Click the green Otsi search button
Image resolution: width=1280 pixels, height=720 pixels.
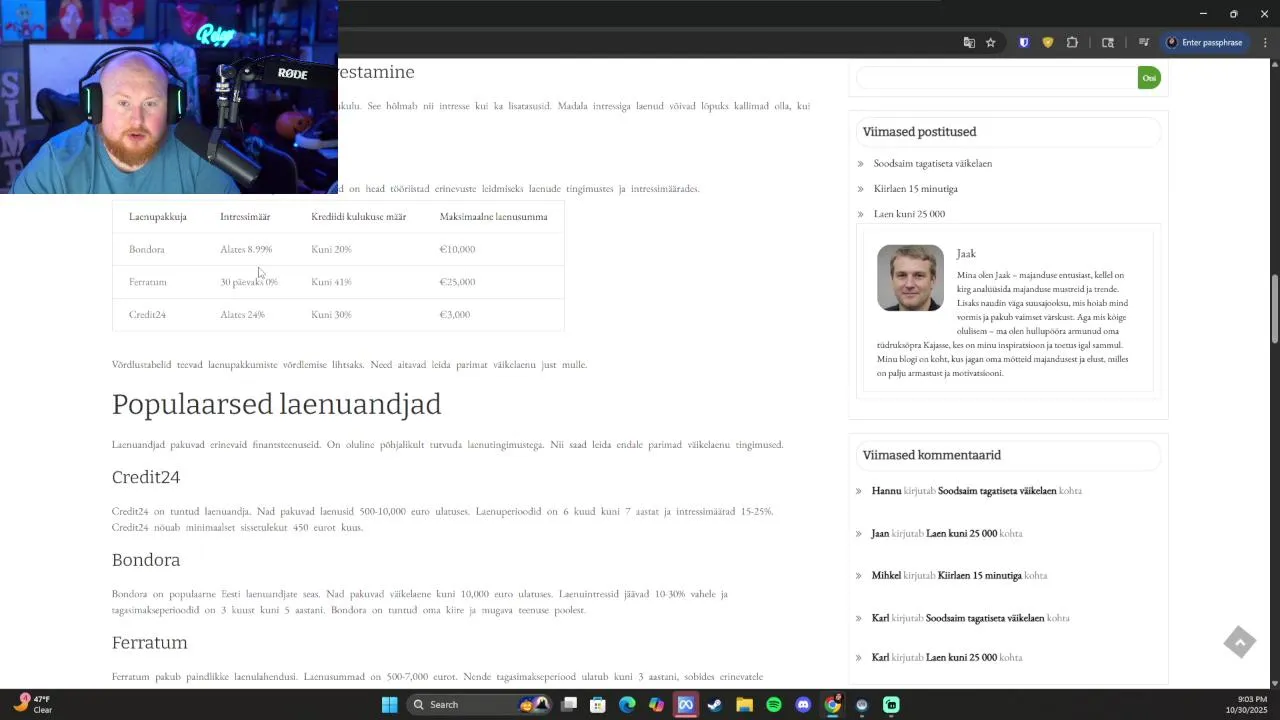point(1149,78)
